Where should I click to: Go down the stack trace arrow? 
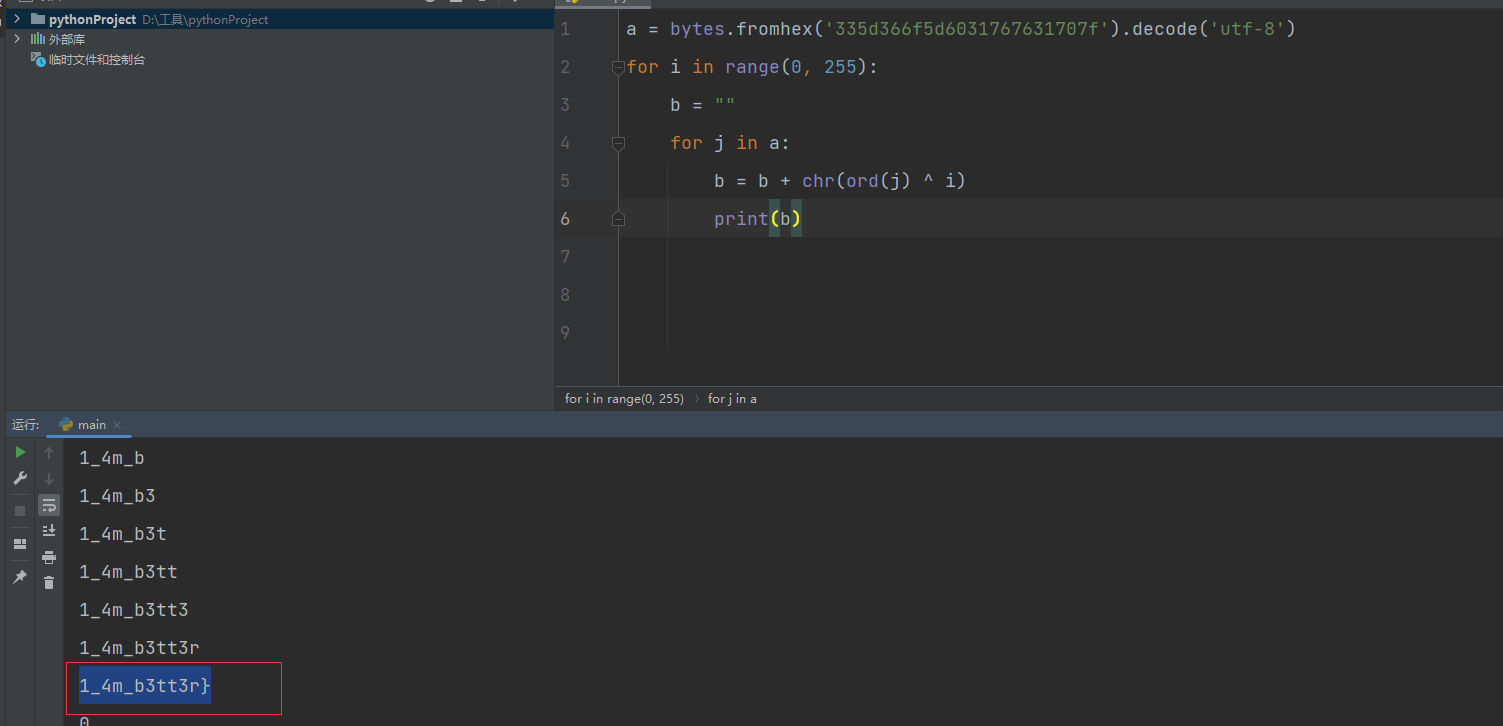tap(49, 479)
